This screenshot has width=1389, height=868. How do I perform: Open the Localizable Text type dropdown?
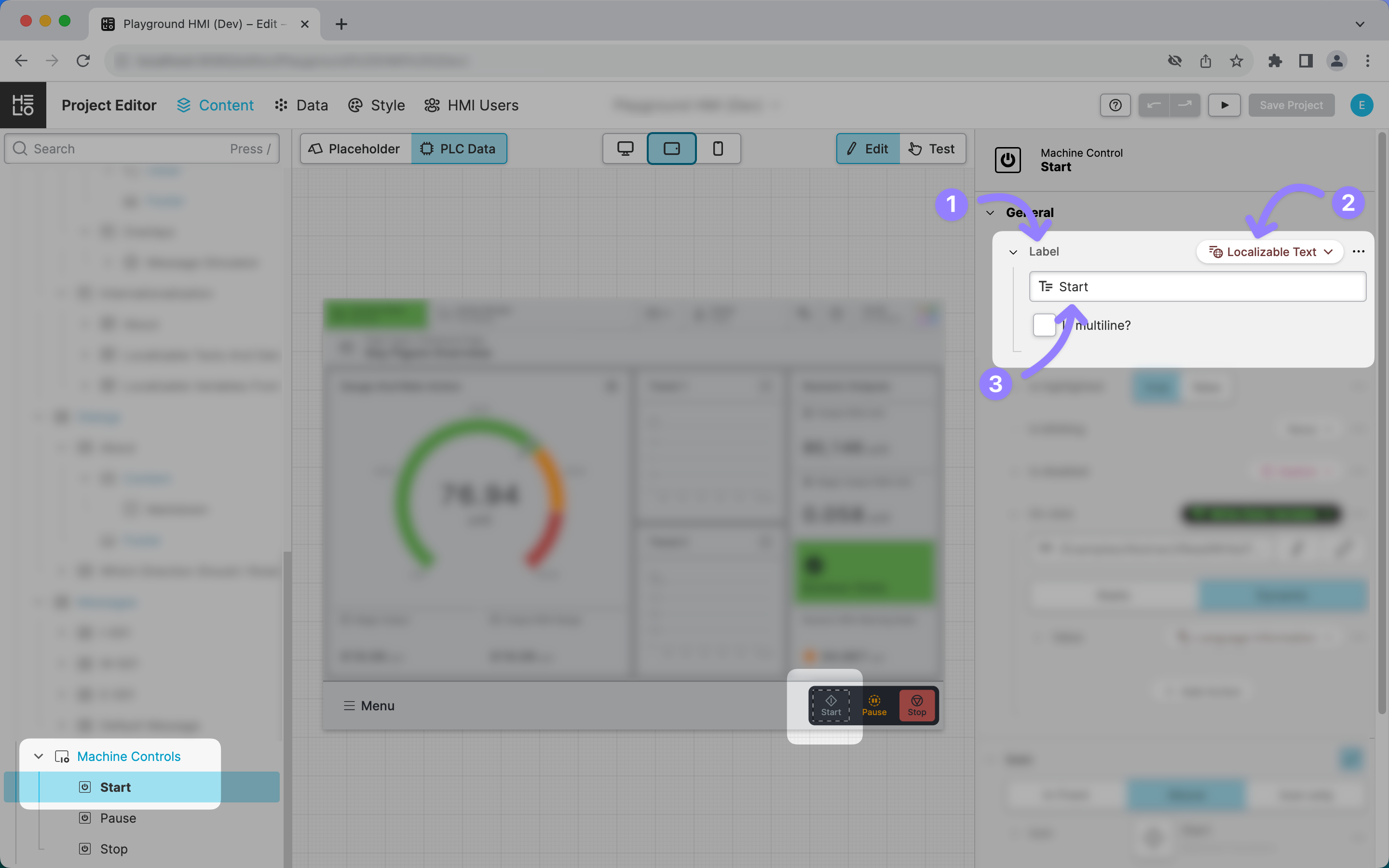[1269, 252]
